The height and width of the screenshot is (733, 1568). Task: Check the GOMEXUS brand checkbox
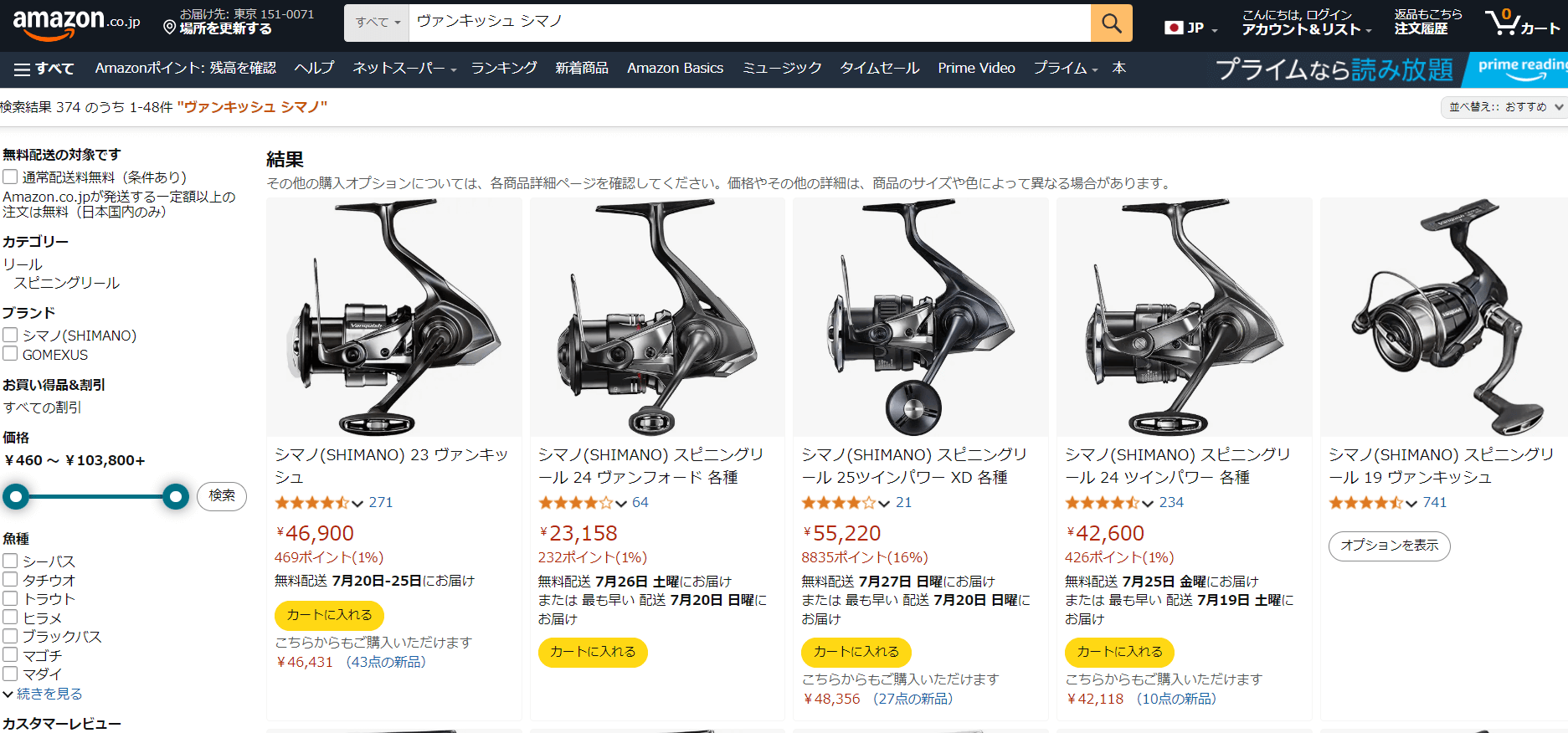(x=10, y=354)
